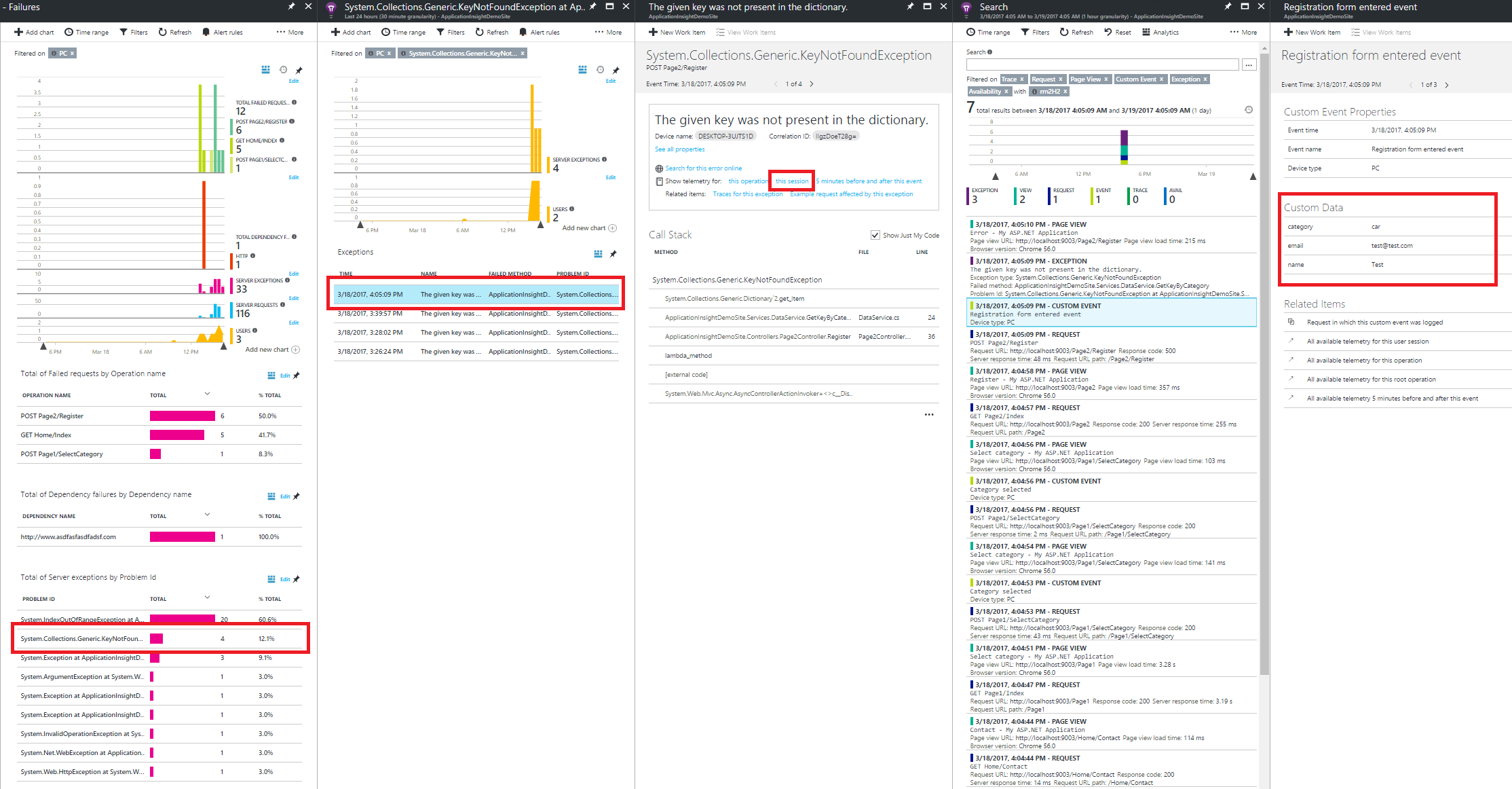Click into the Search text field

pos(1102,65)
